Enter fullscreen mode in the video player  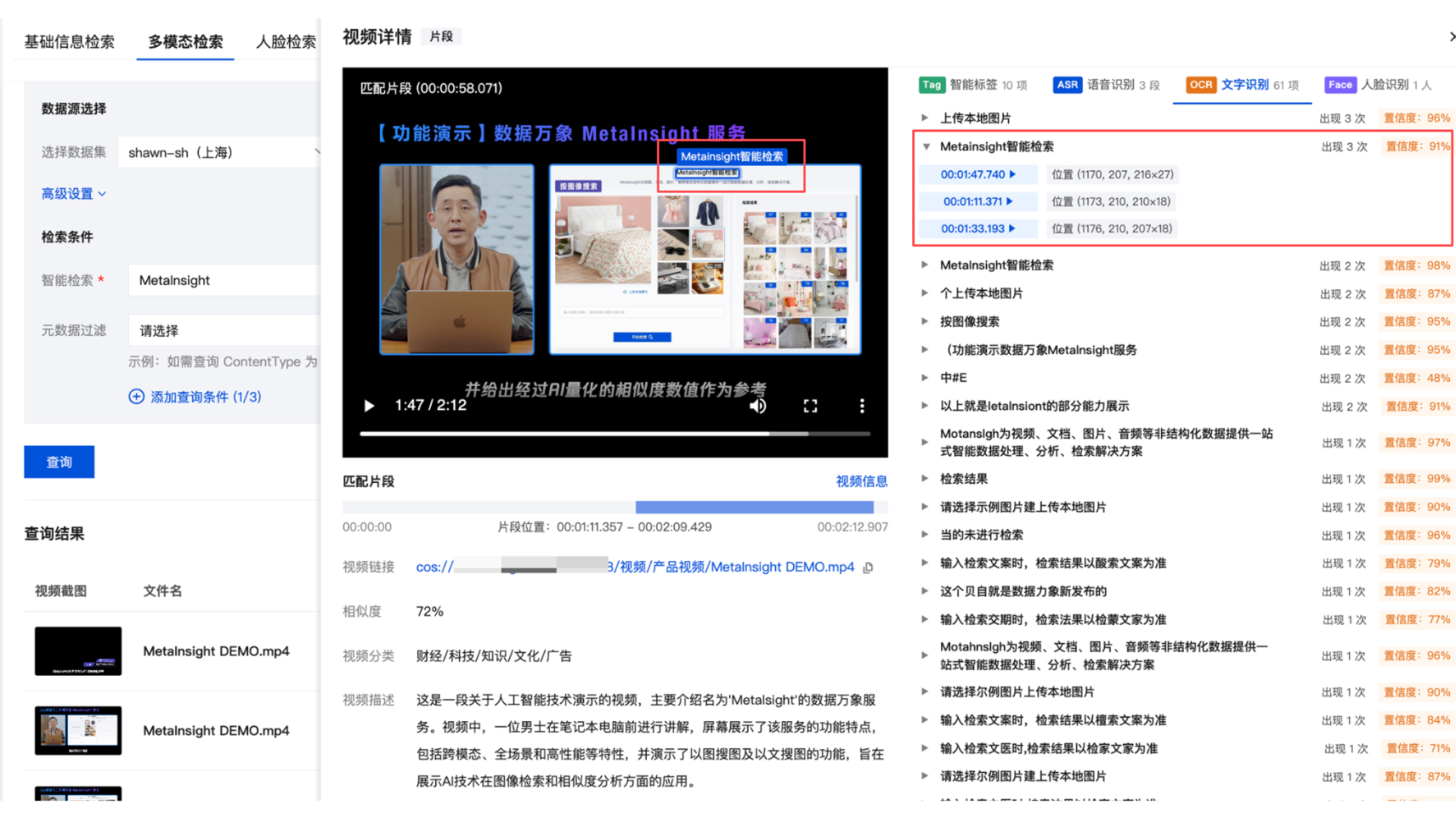(810, 406)
